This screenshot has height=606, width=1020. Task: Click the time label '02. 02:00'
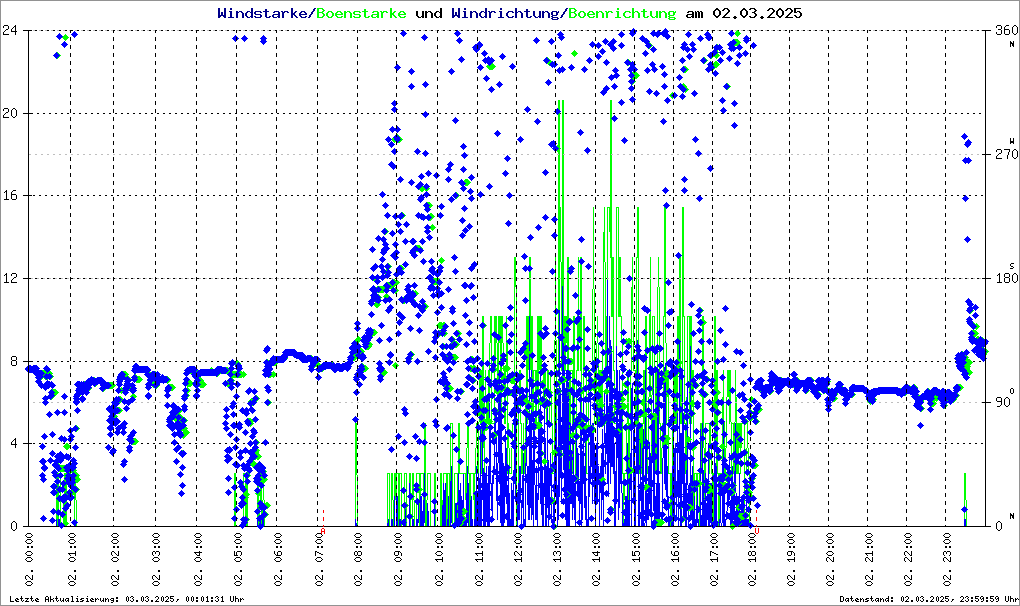[114, 559]
